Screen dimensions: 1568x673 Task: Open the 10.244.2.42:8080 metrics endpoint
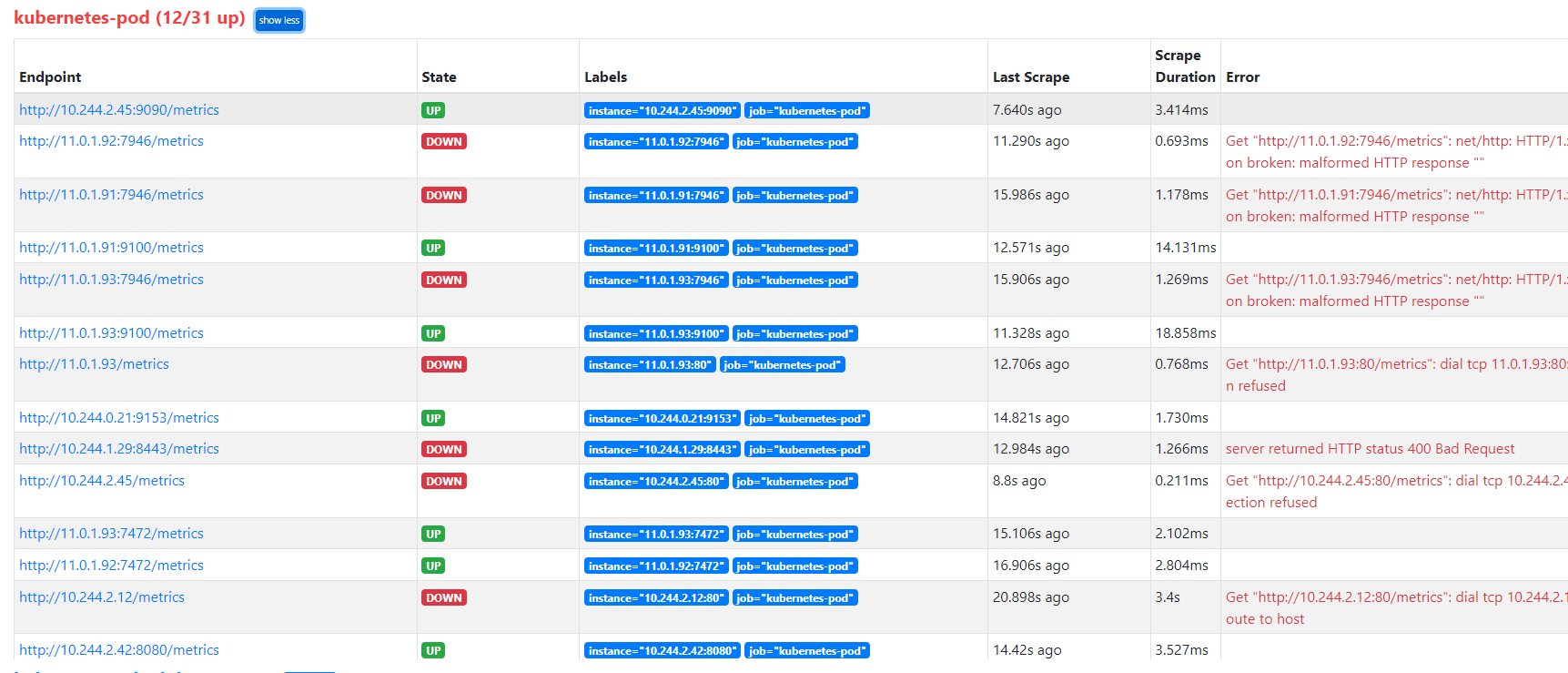click(119, 650)
